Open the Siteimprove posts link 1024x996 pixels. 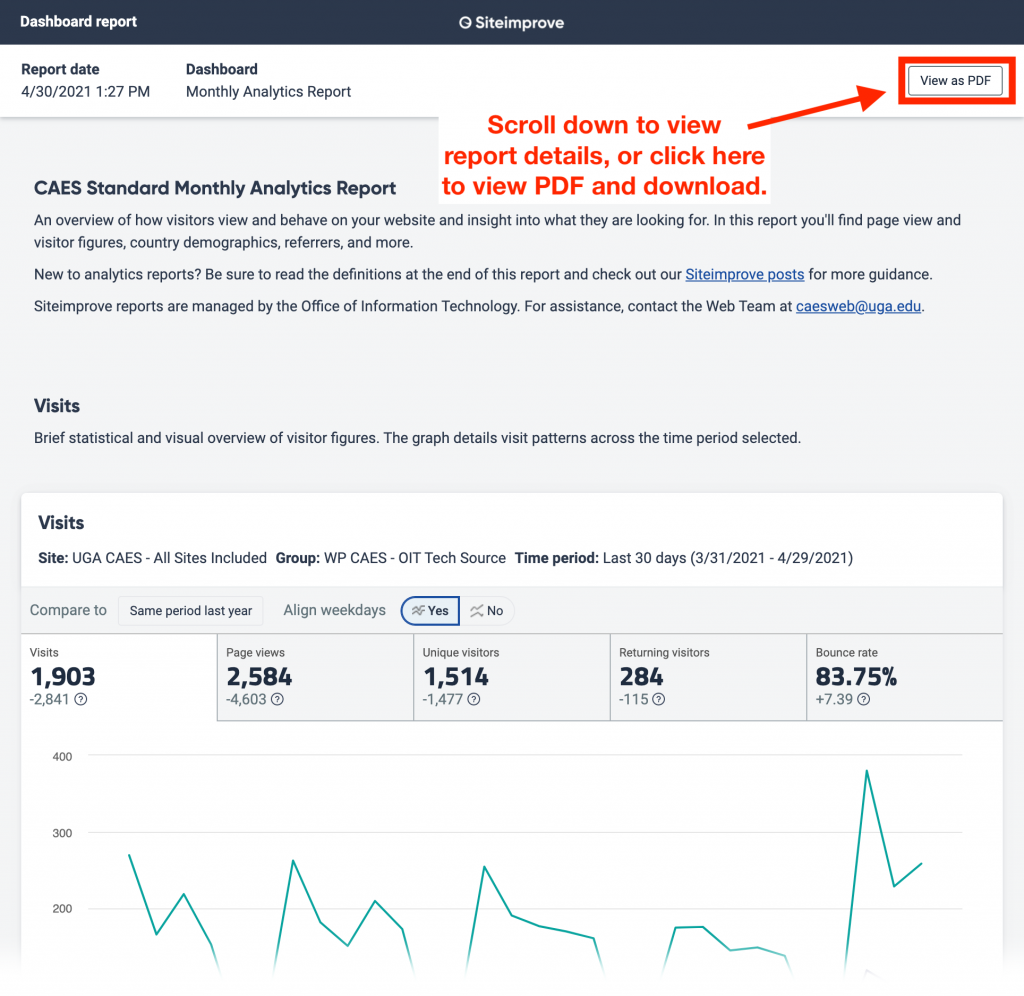tap(744, 274)
